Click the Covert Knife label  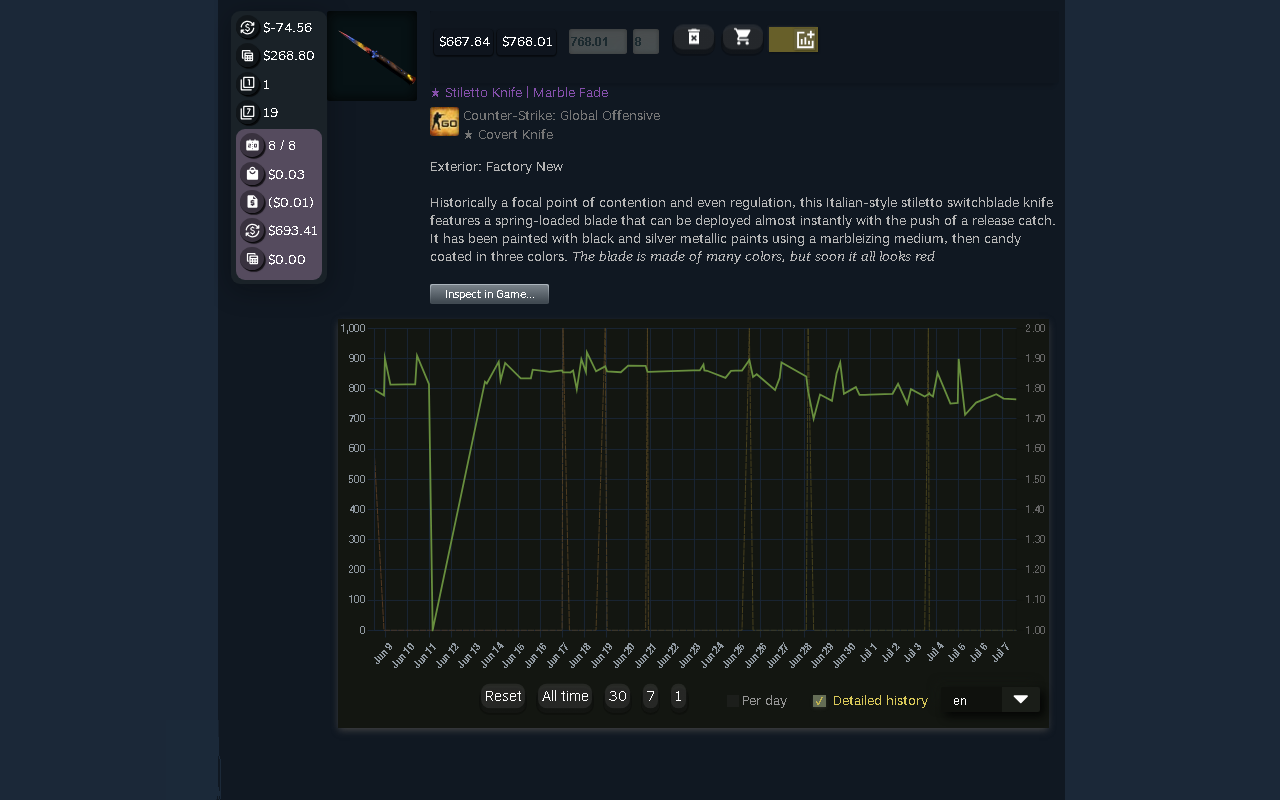pos(508,135)
